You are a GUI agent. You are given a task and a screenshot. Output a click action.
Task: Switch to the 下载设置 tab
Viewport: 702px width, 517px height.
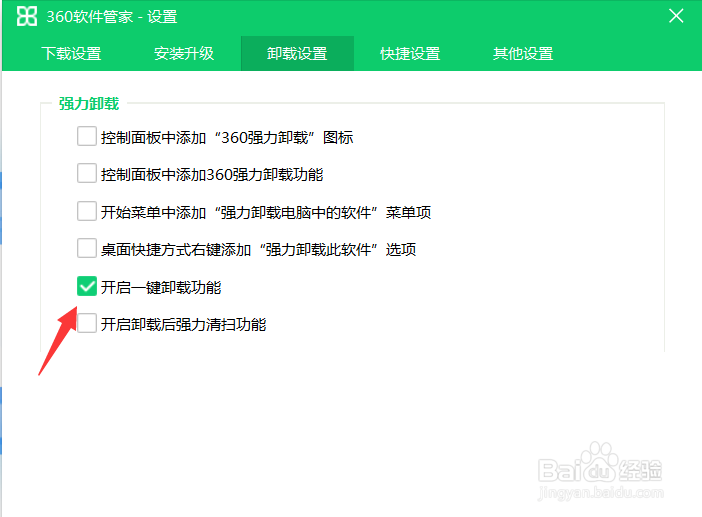(72, 54)
